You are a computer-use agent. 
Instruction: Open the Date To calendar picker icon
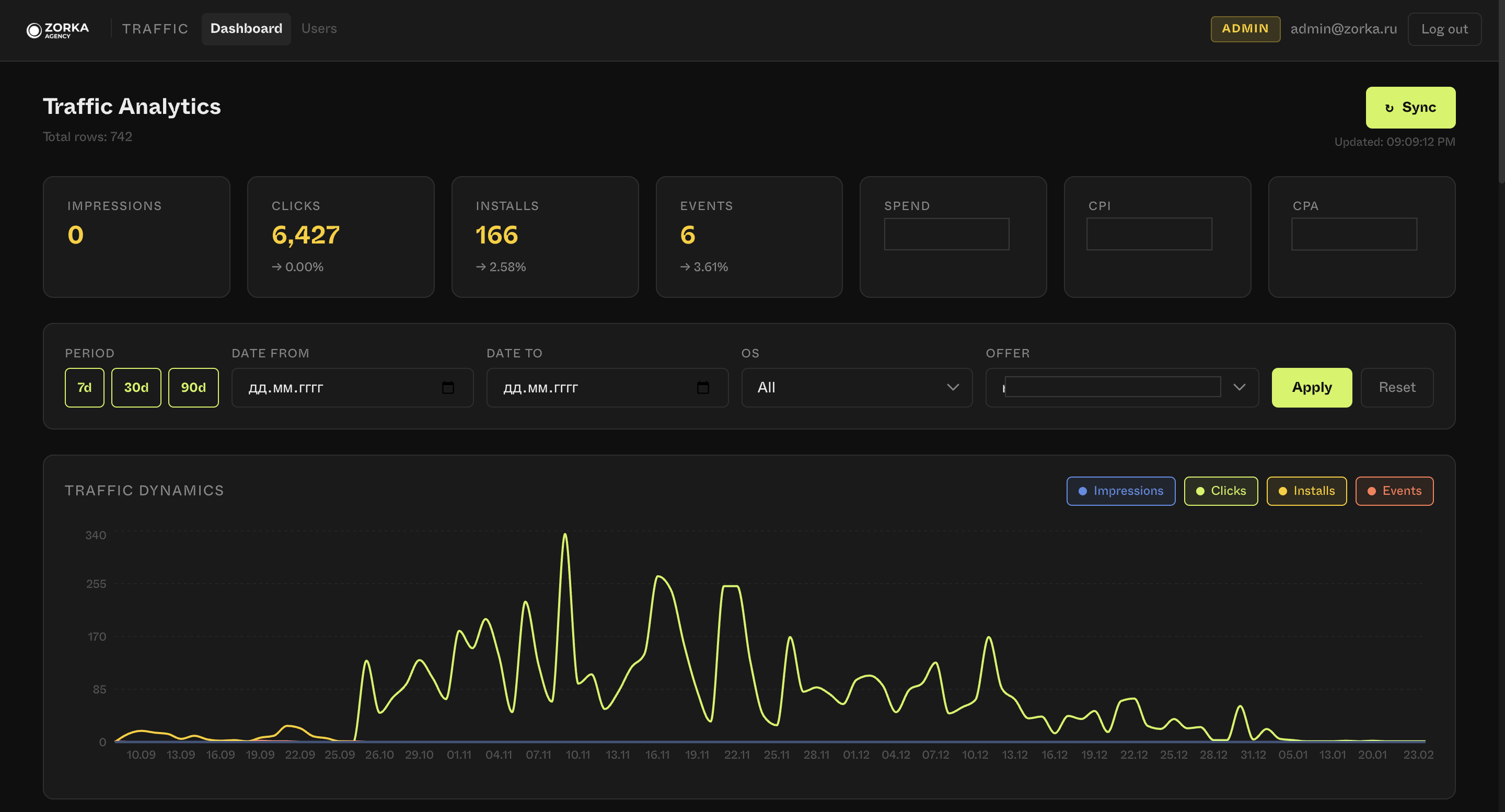(x=702, y=387)
